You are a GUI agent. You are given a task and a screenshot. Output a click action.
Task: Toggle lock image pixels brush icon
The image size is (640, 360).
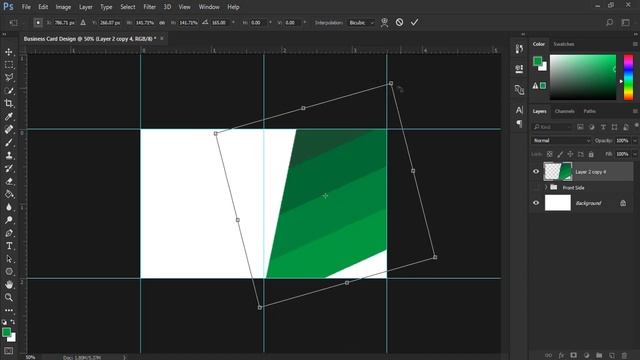[x=560, y=154]
